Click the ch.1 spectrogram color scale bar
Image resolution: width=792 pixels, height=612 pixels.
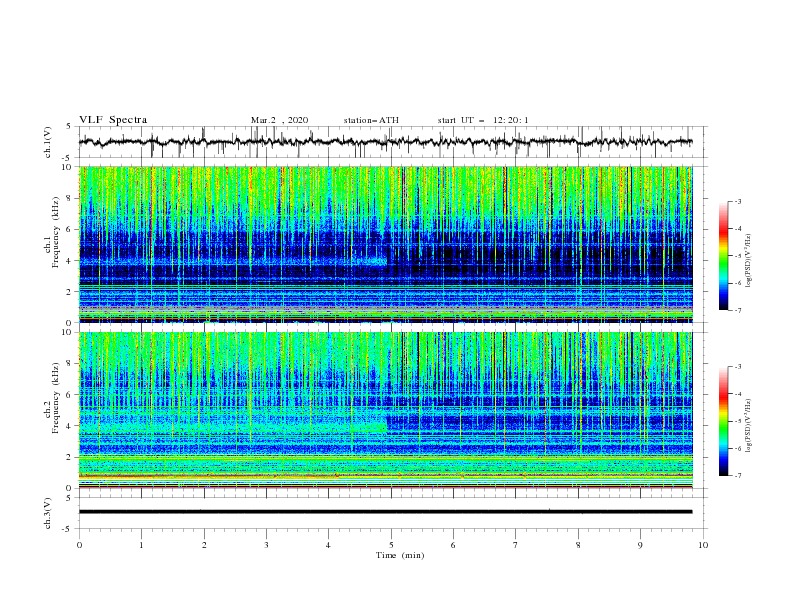723,256
